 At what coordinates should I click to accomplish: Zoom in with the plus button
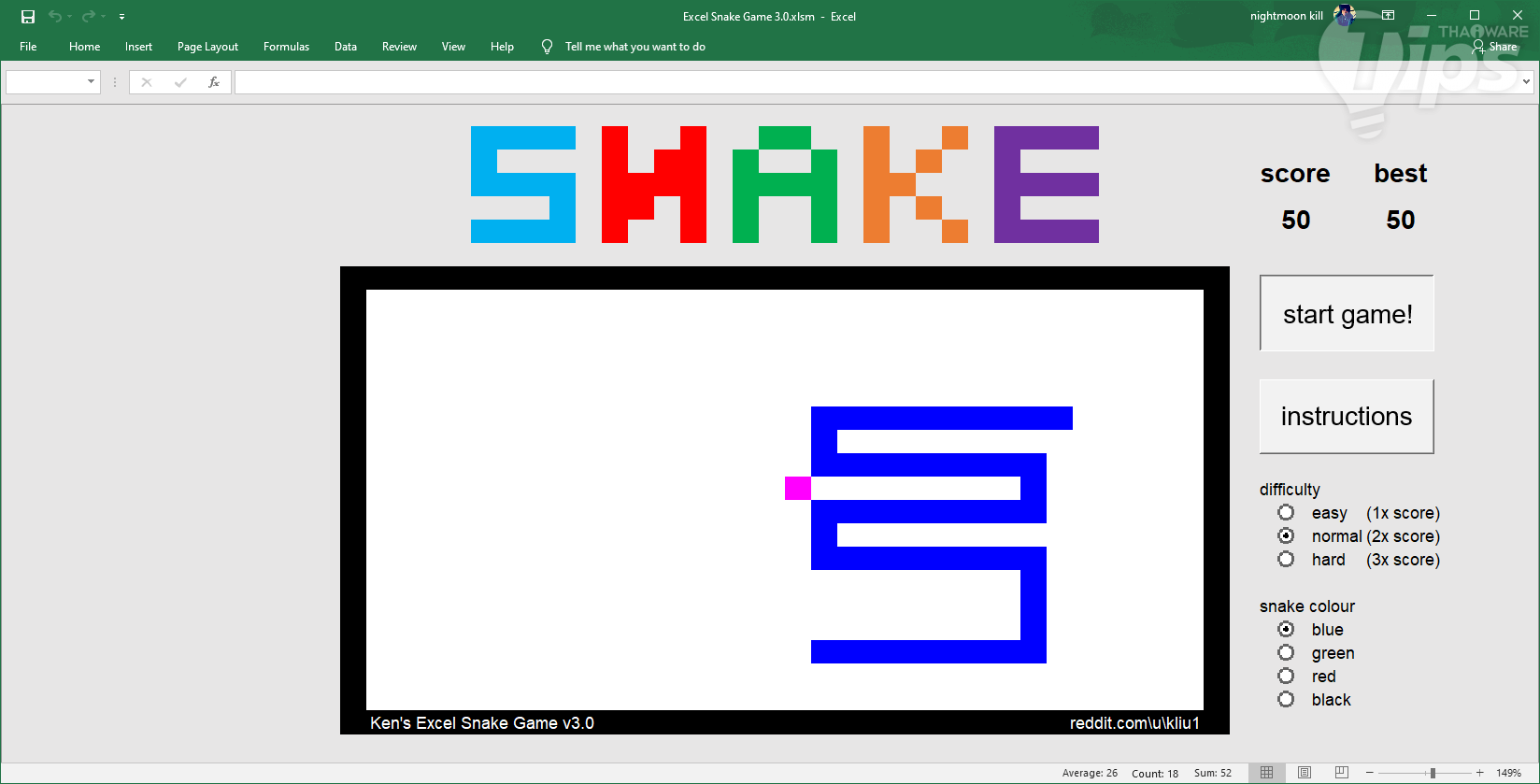click(x=1480, y=773)
